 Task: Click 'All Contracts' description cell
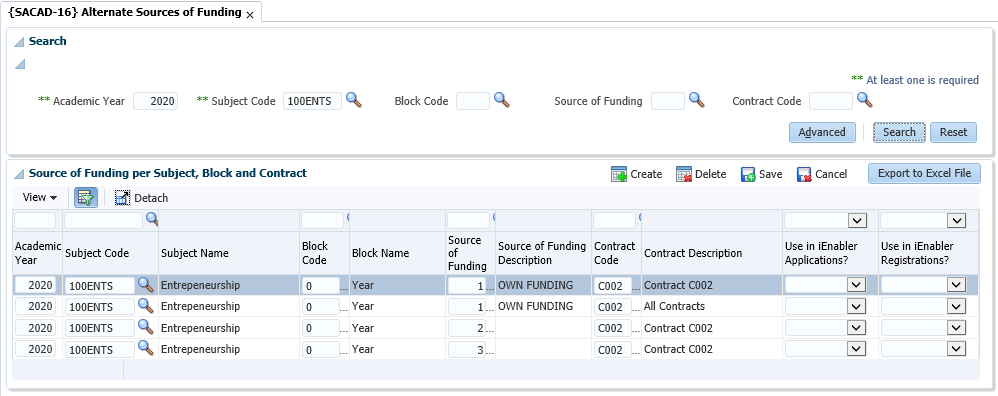point(675,306)
